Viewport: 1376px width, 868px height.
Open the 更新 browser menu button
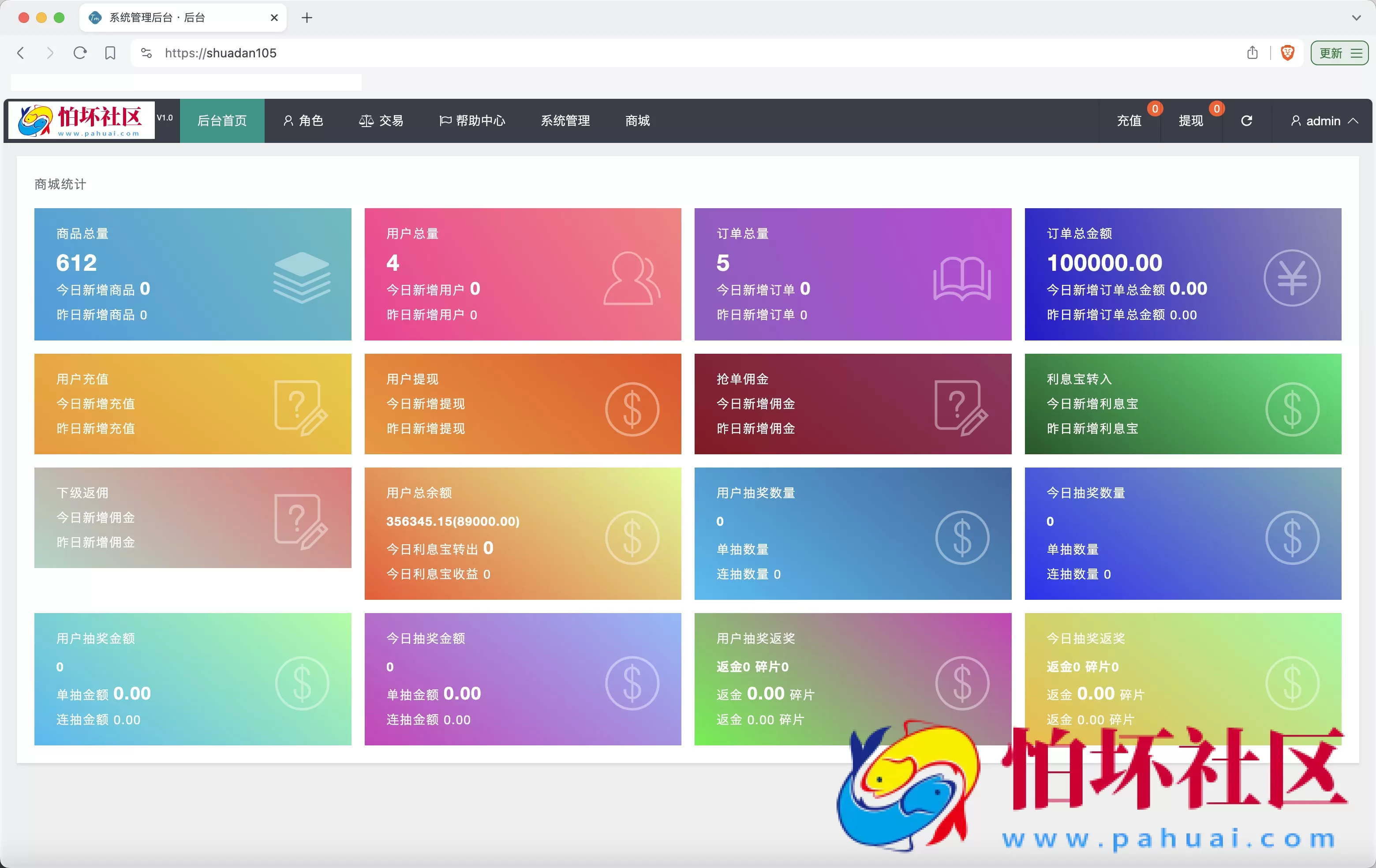coord(1339,53)
